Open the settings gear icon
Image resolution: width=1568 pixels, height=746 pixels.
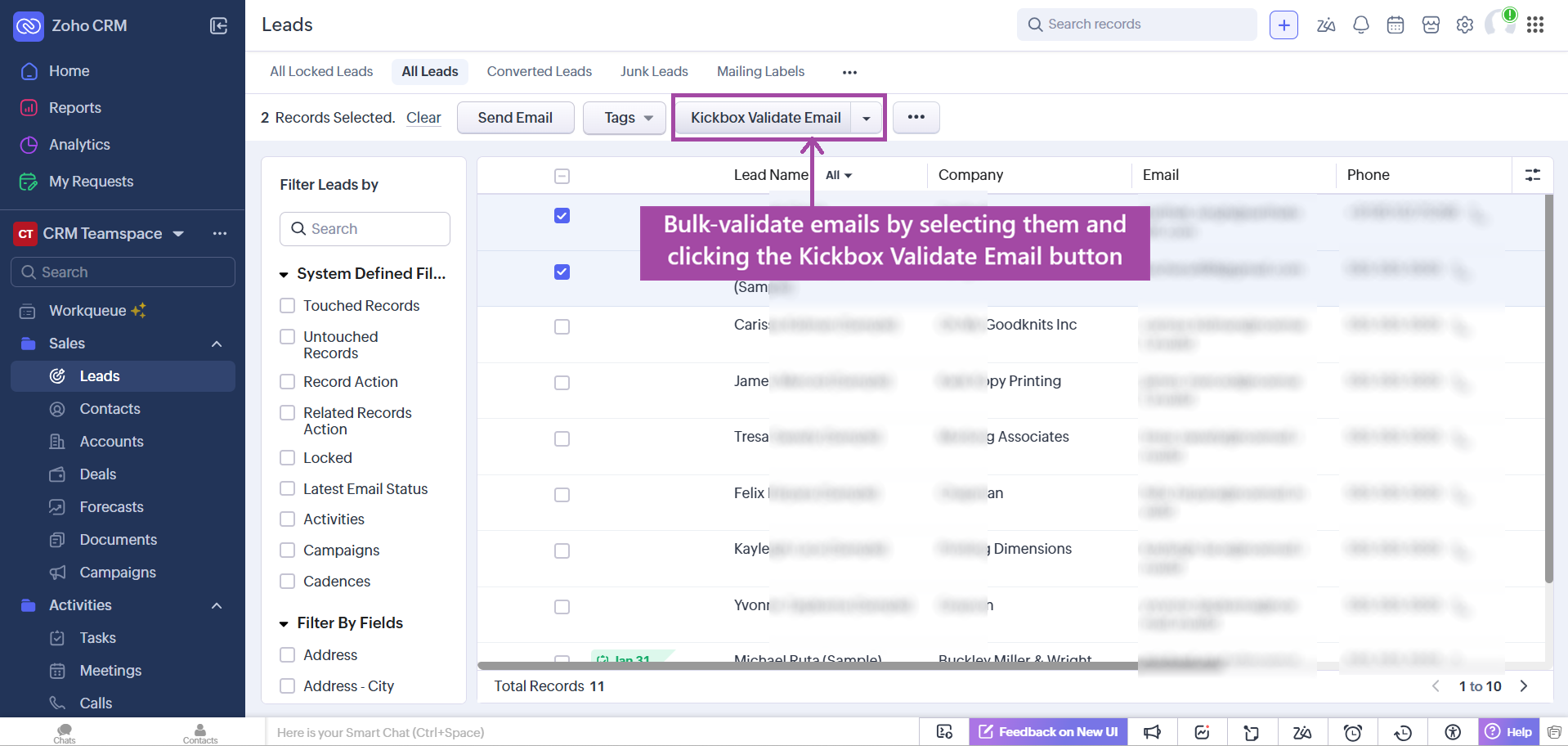tap(1464, 25)
